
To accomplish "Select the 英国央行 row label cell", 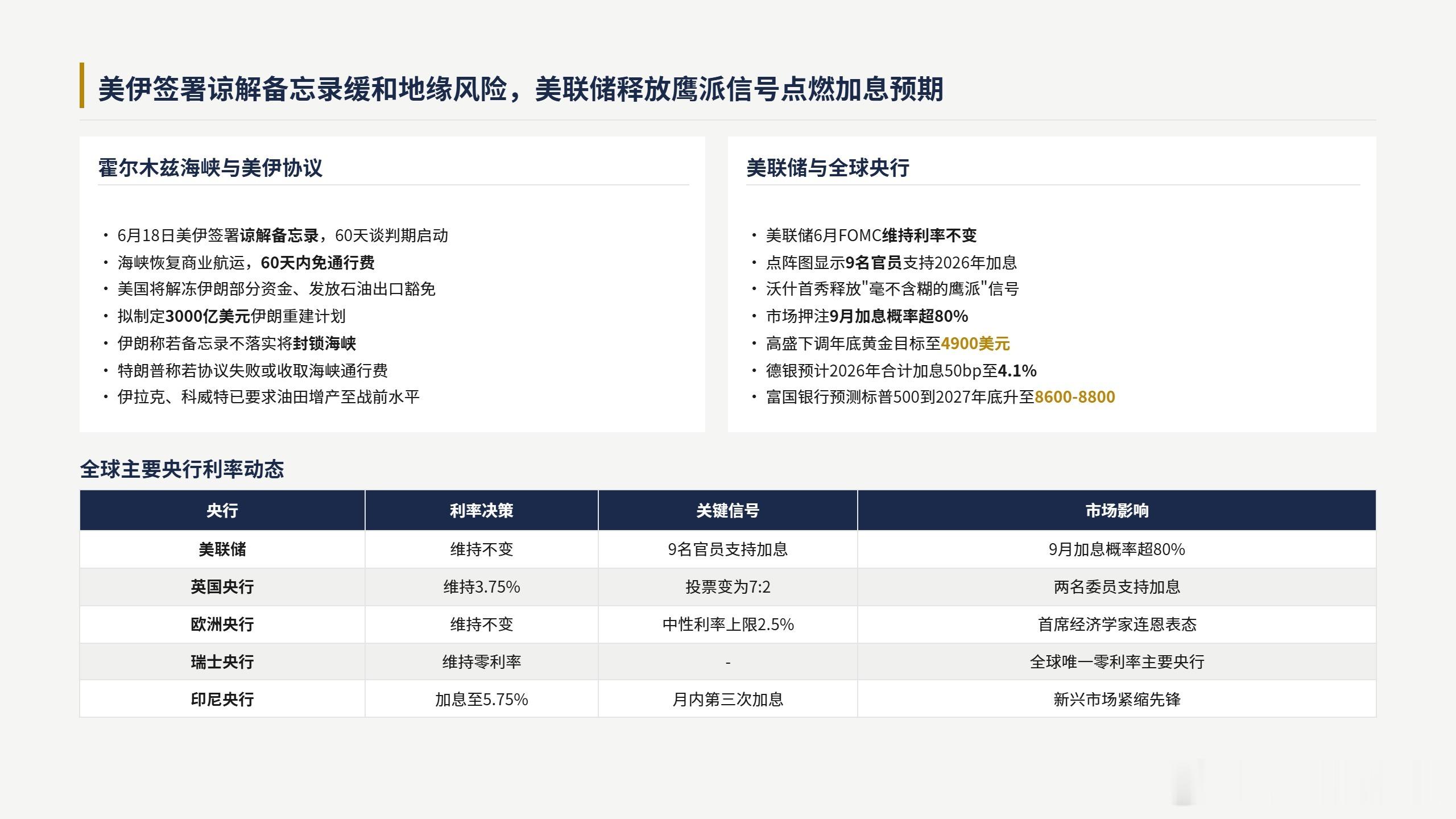I will click(222, 587).
